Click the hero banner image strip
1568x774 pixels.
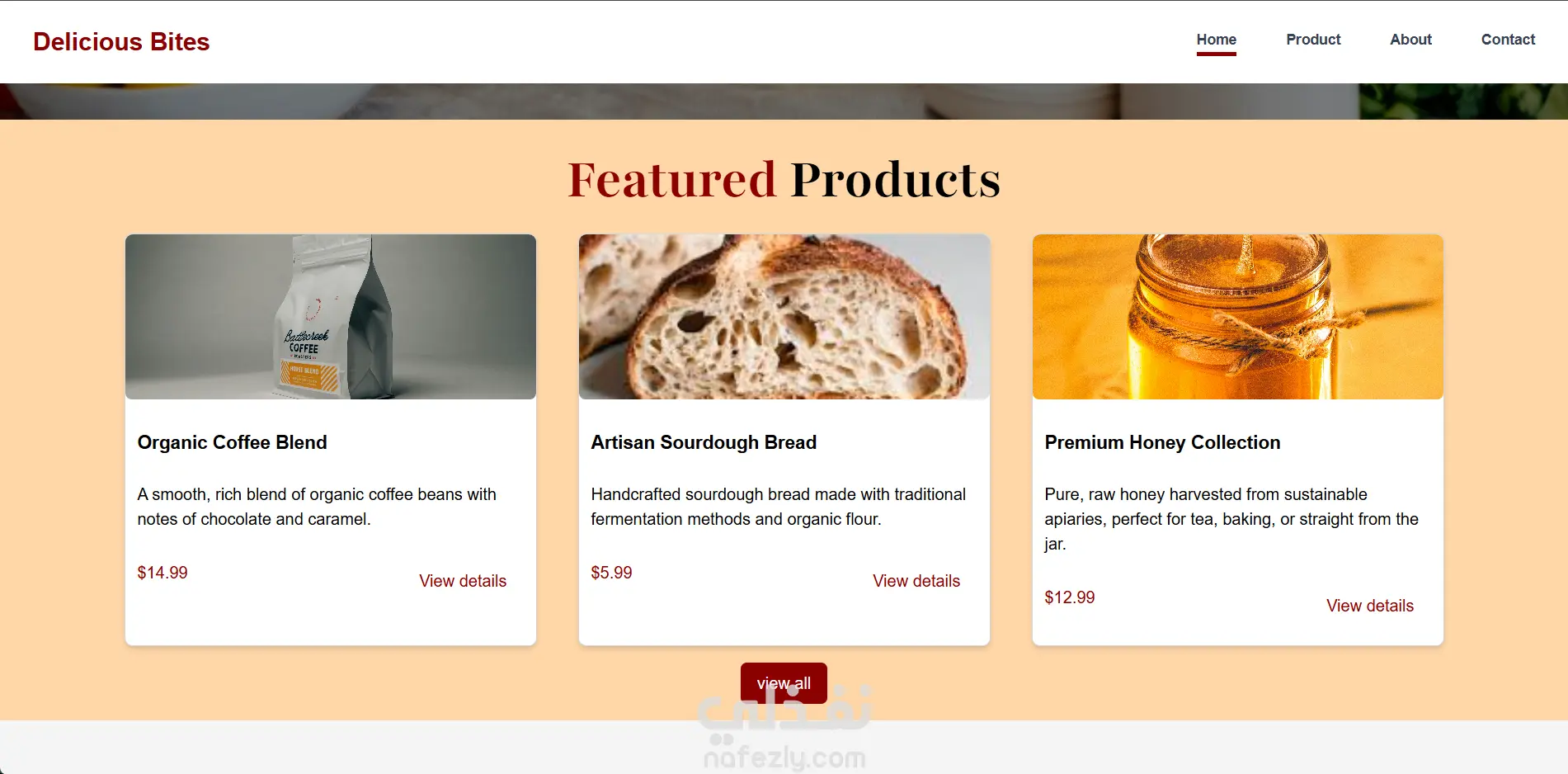784,101
